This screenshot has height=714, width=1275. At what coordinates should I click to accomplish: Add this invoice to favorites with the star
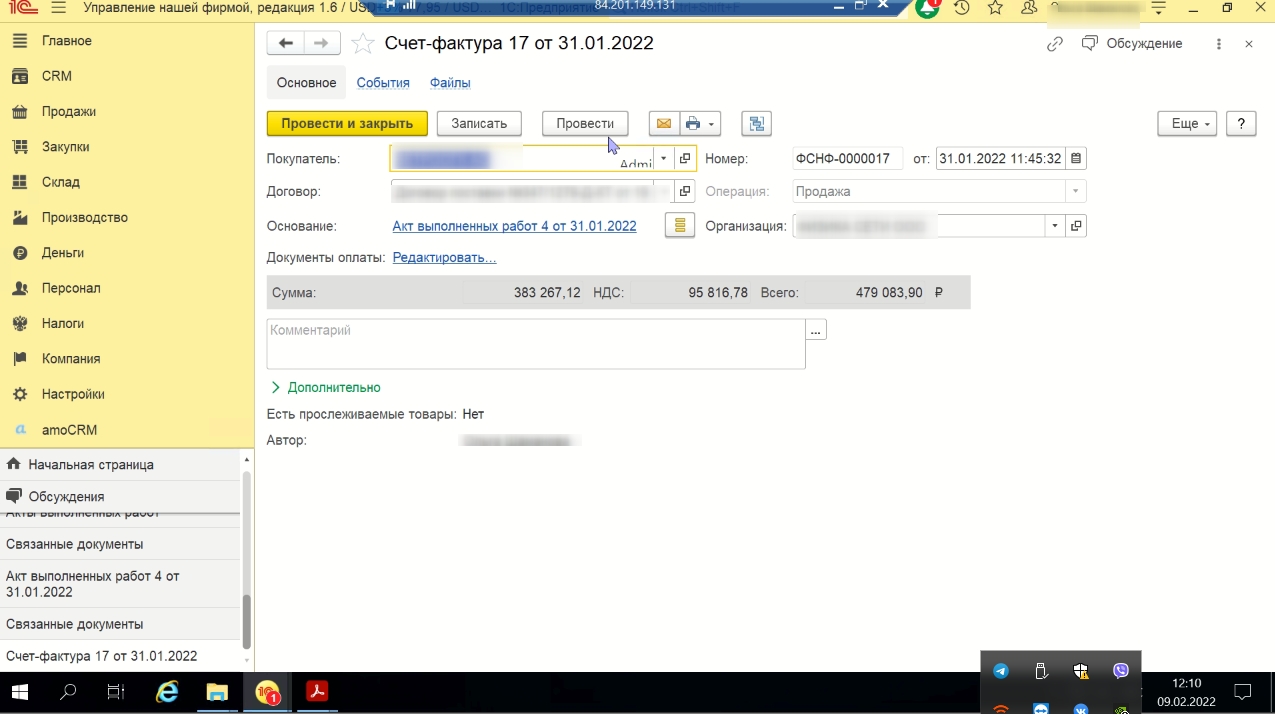(x=364, y=44)
